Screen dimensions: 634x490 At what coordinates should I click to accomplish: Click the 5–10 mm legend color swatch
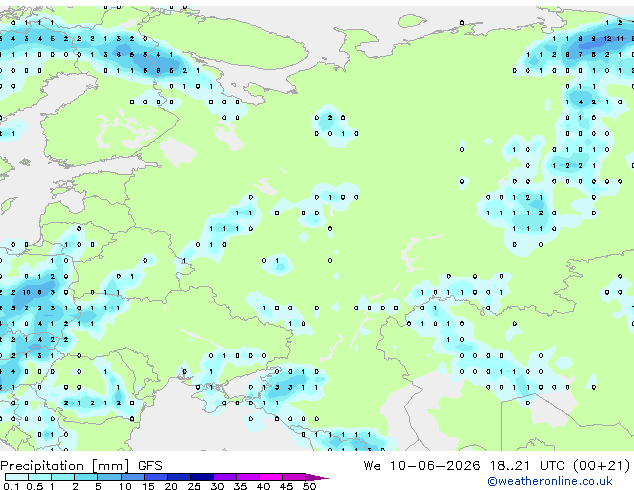tap(110, 477)
